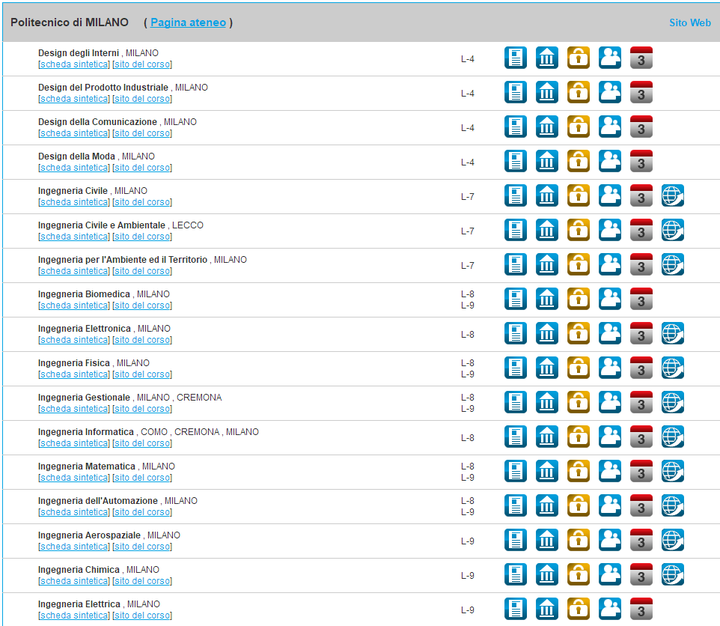Viewport: 720px width, 626px height.
Task: Open sito del corso for Ingegneria Elettronica
Action: (142, 340)
